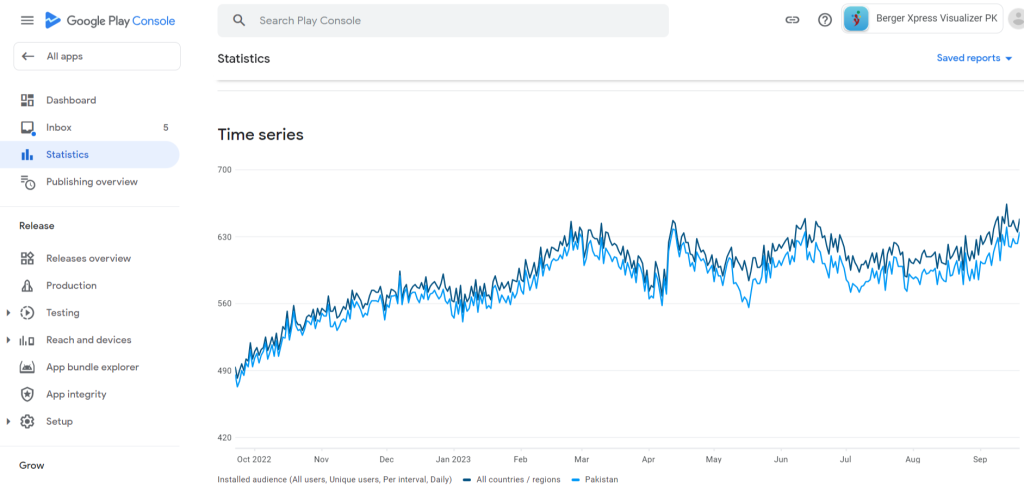Viewport: 1024px width, 494px height.
Task: Open the Saved reports dropdown
Action: [974, 58]
